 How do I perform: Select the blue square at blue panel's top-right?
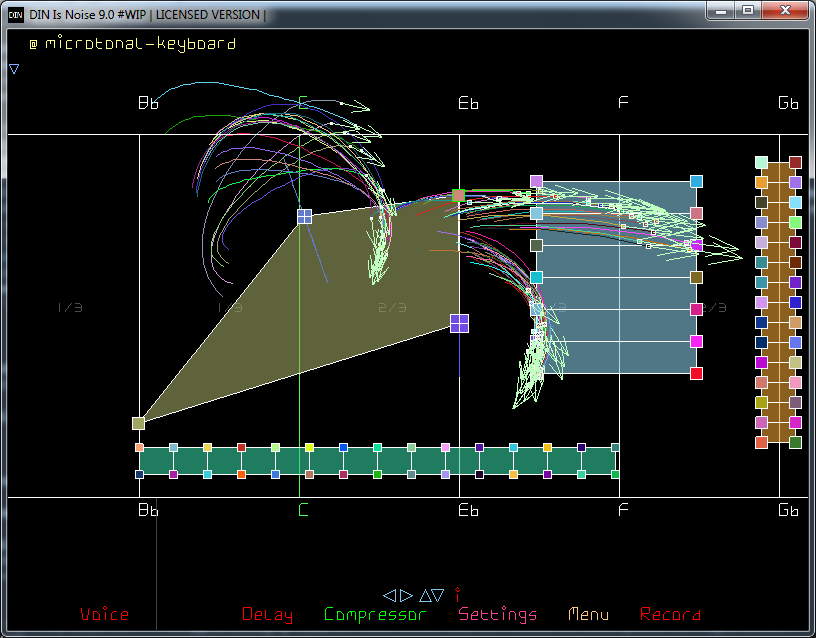coord(696,181)
